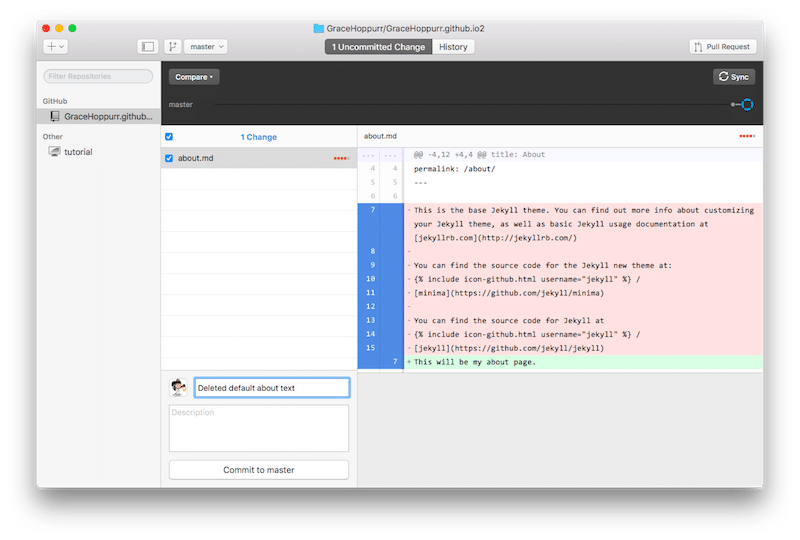The image size is (800, 540).
Task: Click the GraceHoppurr.github.io2 repository icon in the sidebar
Action: (x=55, y=116)
